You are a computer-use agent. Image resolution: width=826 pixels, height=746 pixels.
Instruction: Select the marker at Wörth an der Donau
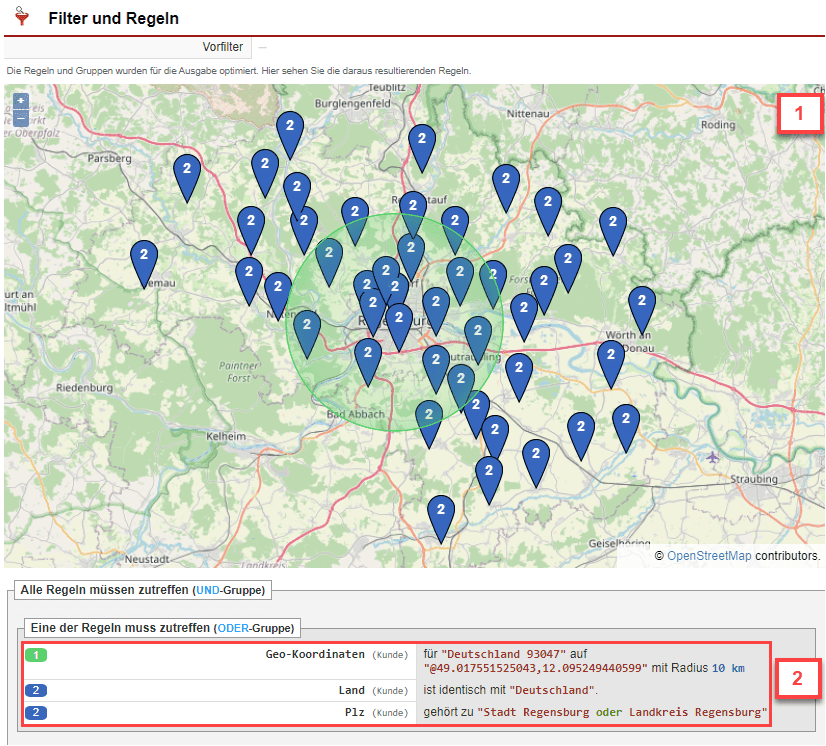[x=642, y=305]
